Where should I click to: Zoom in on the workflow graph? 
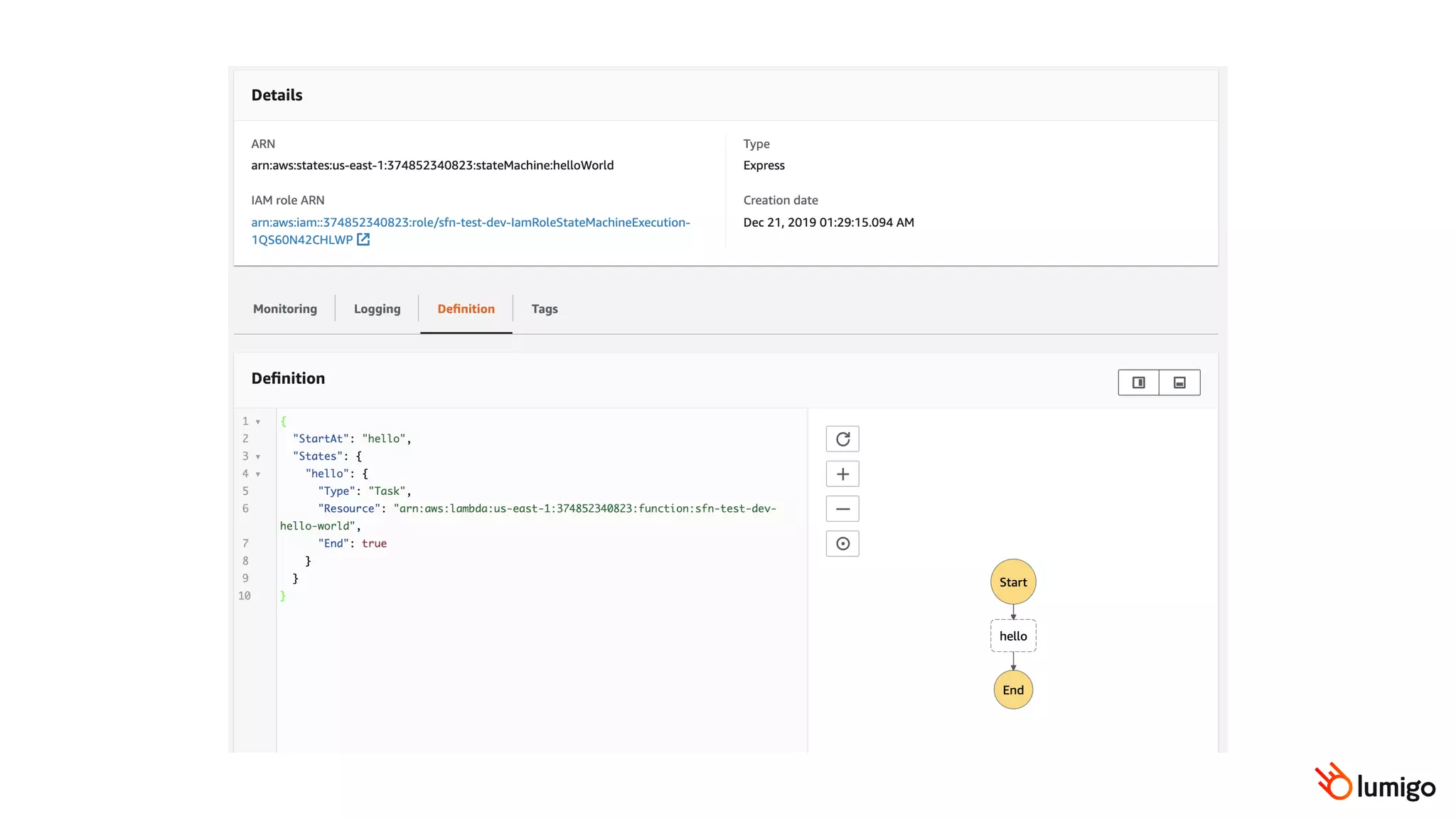(842, 474)
